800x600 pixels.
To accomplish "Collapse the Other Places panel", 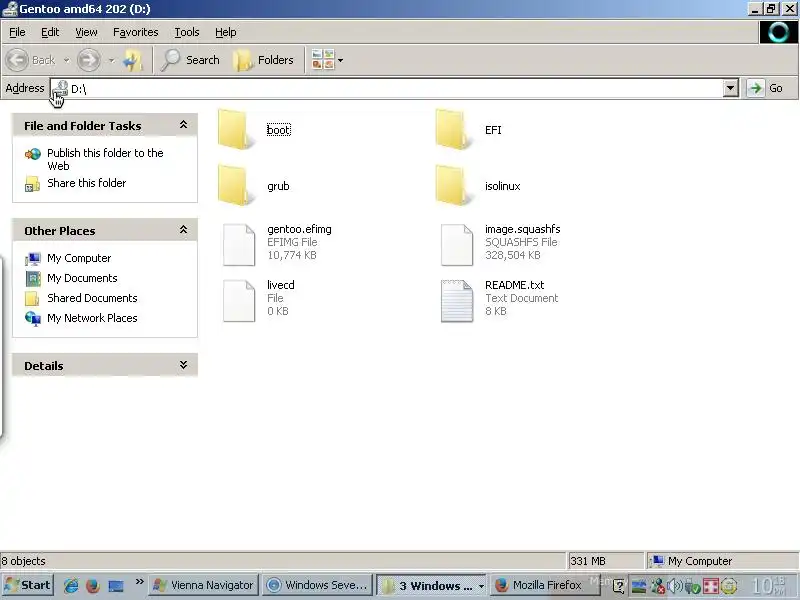I will (x=183, y=230).
